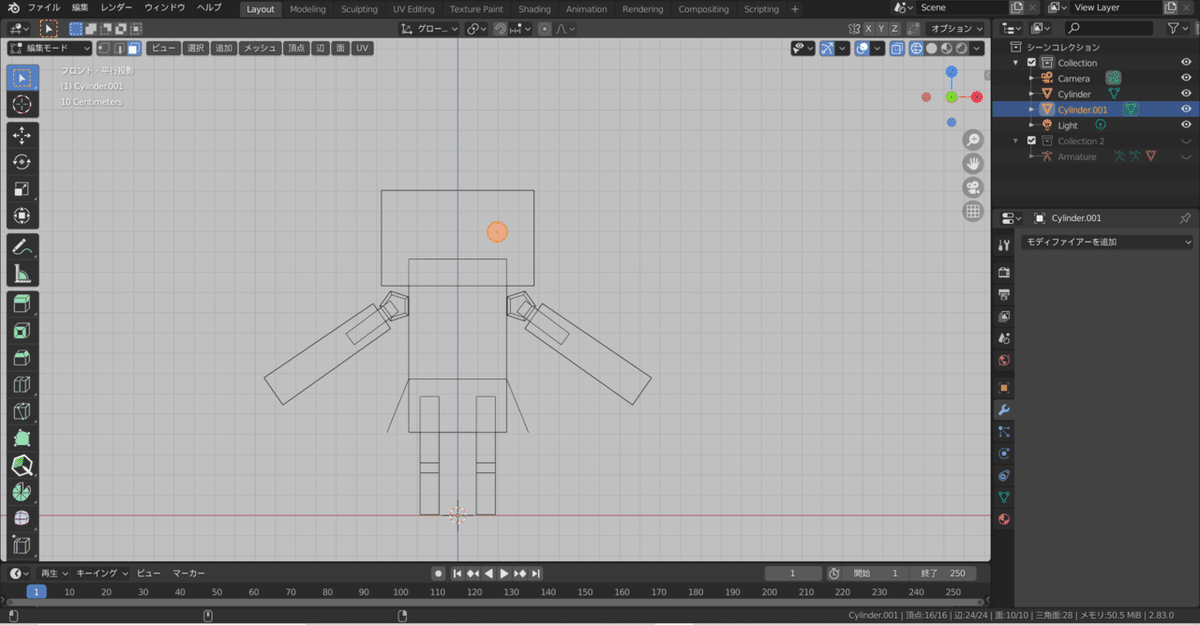
Task: Select the Bevel tool
Action: click(22, 357)
